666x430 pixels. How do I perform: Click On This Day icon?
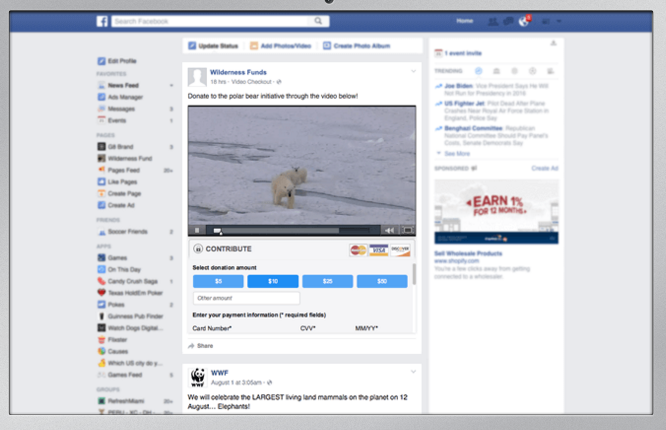click(102, 269)
